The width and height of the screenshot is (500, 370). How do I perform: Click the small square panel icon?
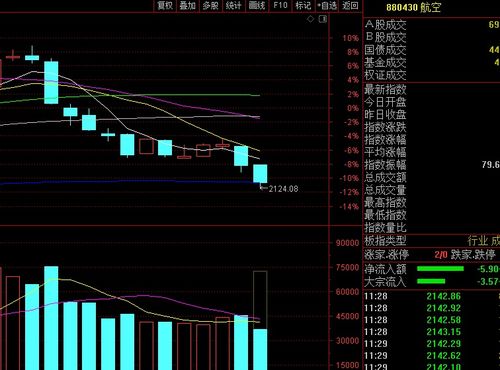[x=323, y=19]
